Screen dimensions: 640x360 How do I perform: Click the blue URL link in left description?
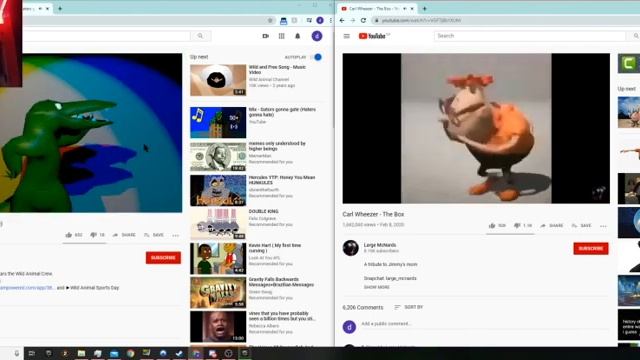click(x=27, y=288)
